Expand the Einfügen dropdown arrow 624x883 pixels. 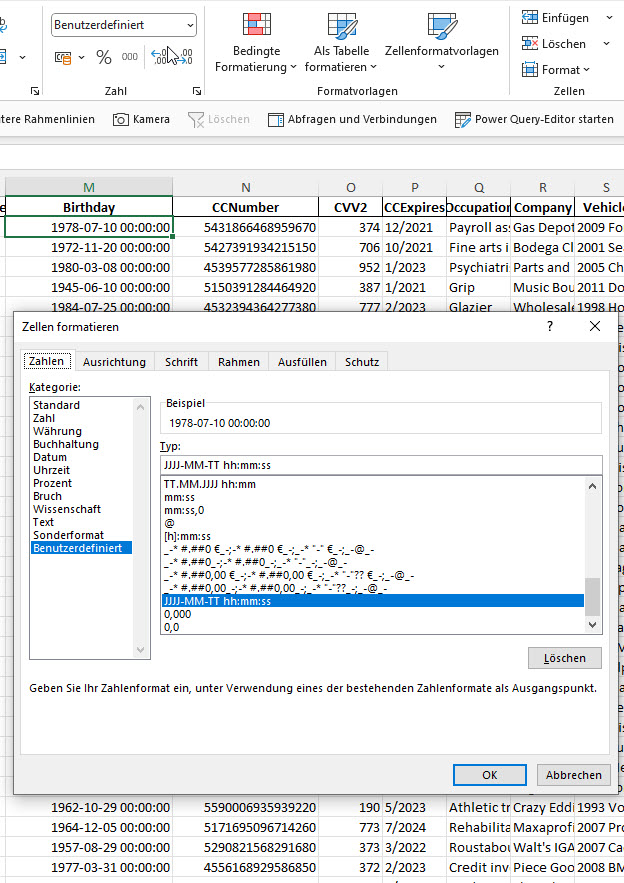[x=607, y=18]
